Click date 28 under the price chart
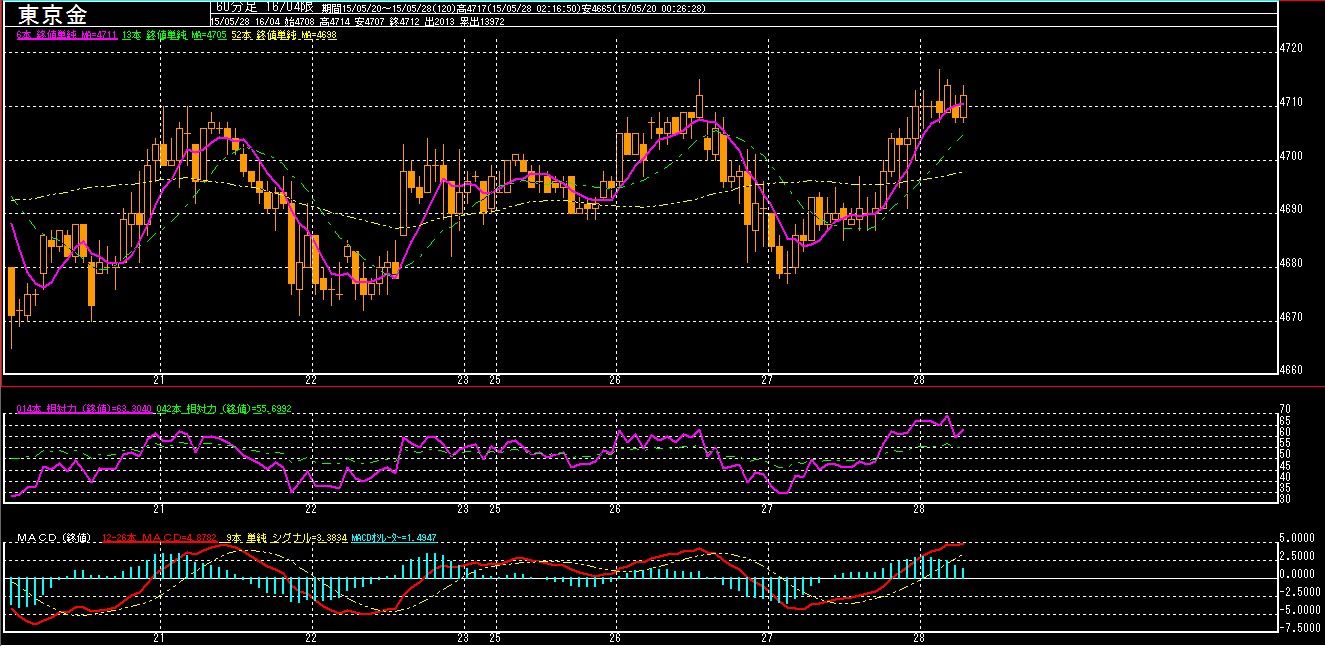This screenshot has width=1325, height=646. [x=920, y=380]
